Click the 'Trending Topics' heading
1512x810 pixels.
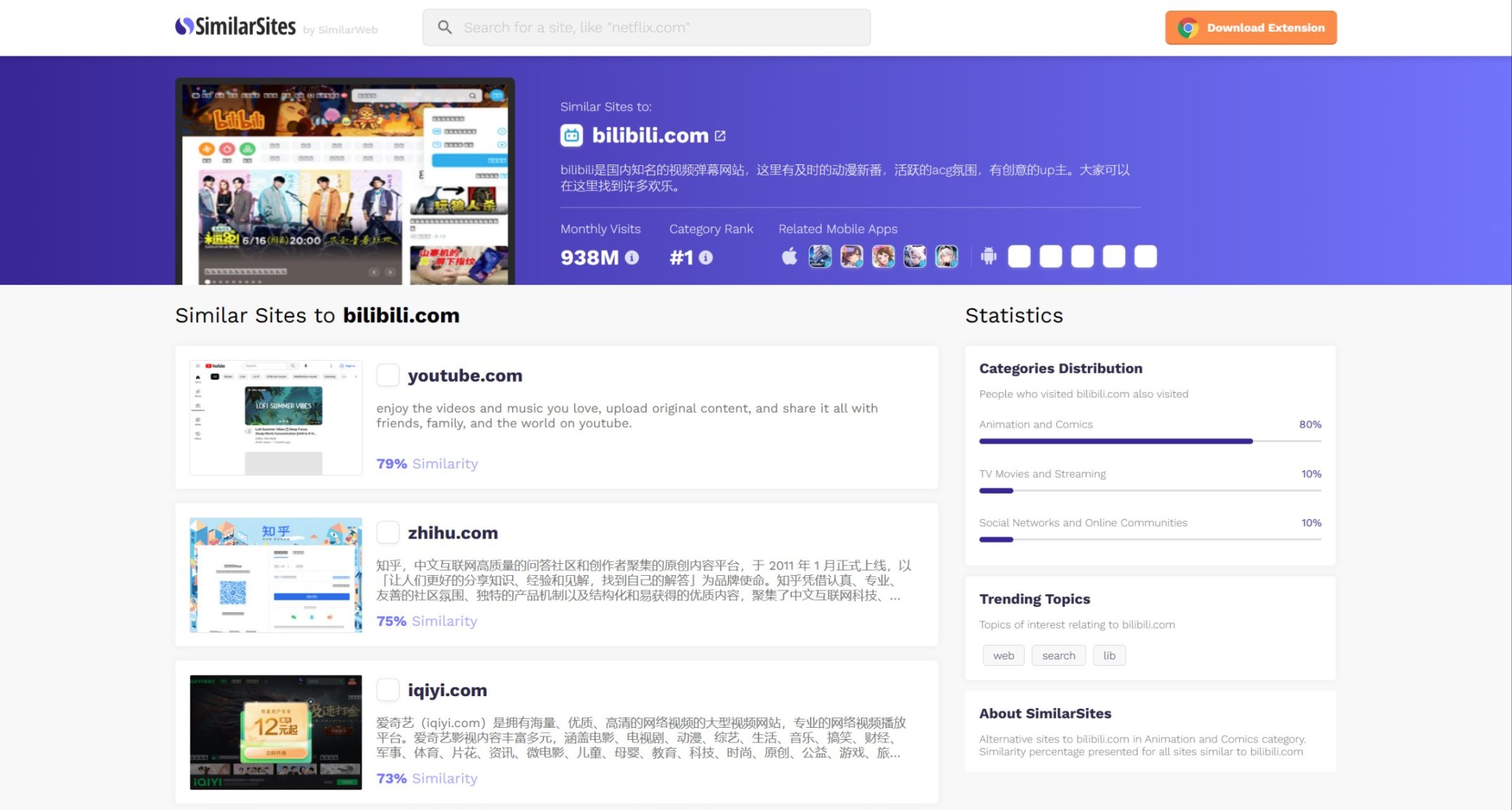click(x=1034, y=599)
